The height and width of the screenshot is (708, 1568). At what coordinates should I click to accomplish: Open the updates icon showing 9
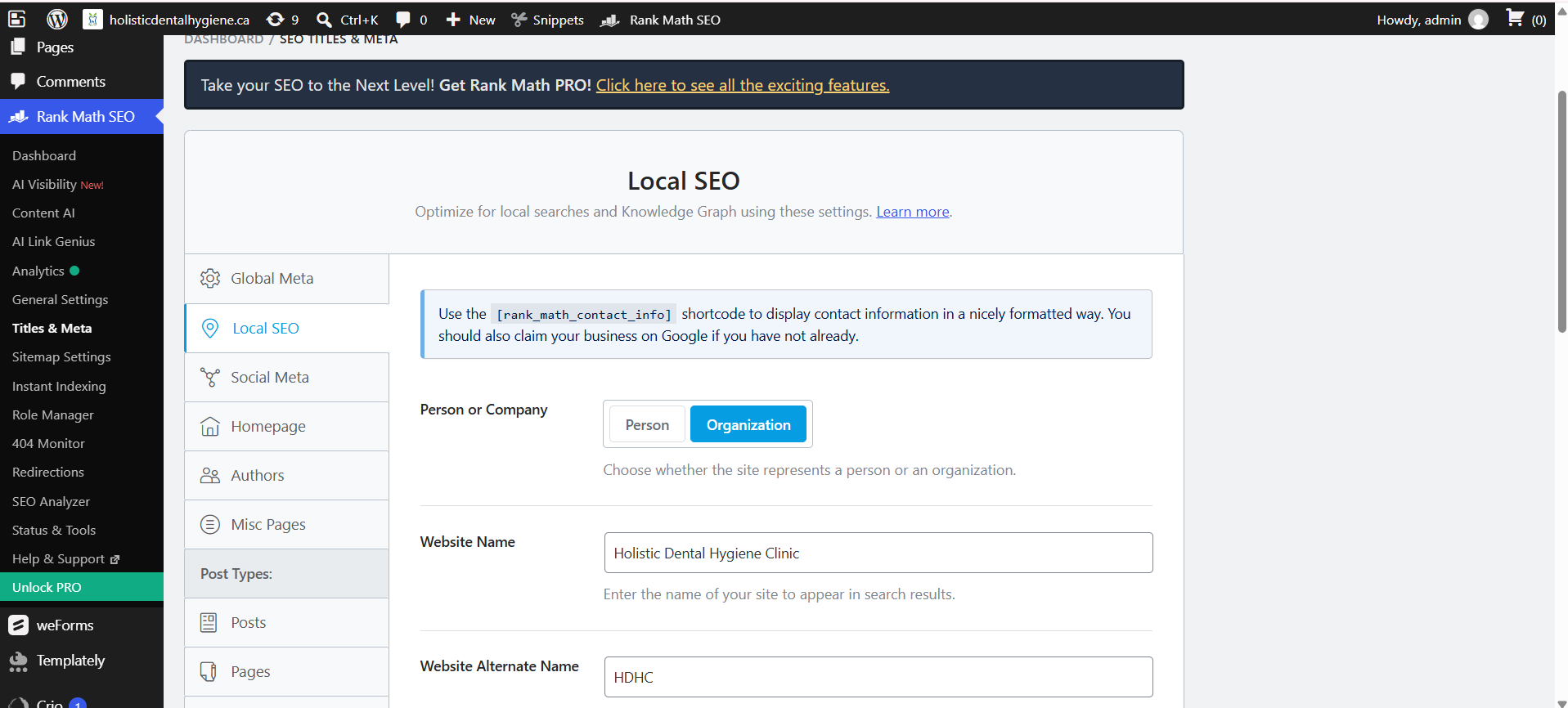[x=276, y=19]
